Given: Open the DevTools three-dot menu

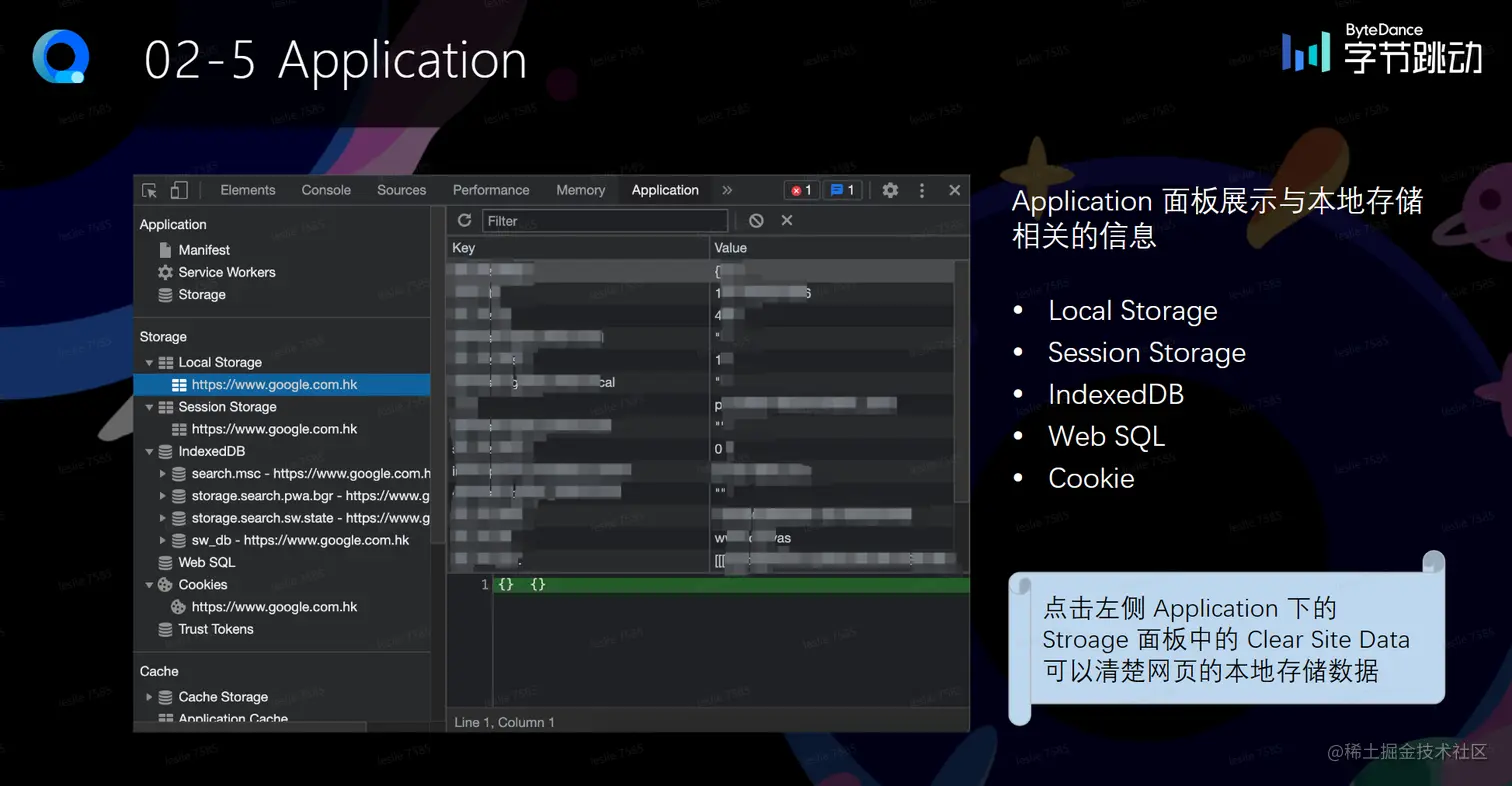Looking at the screenshot, I should [922, 190].
